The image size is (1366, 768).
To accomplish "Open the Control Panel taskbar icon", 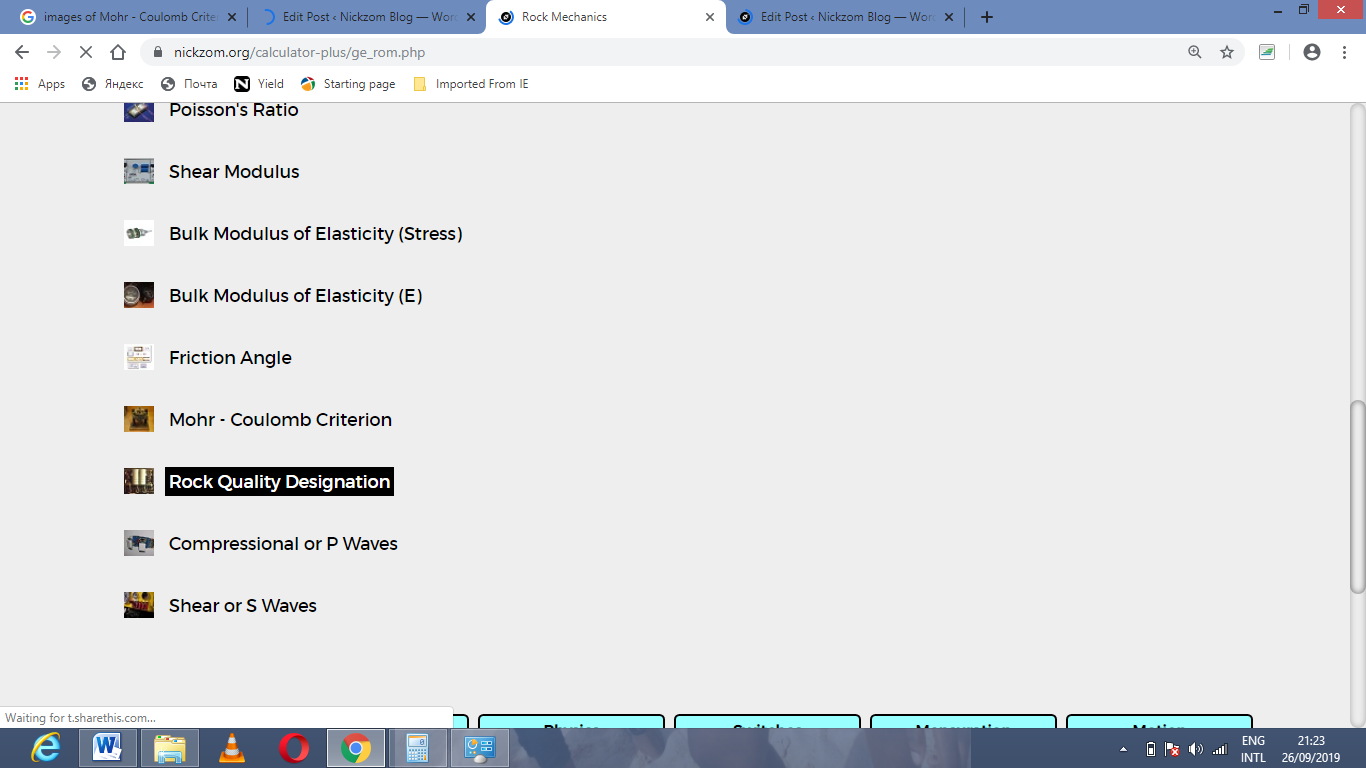I will tap(480, 748).
